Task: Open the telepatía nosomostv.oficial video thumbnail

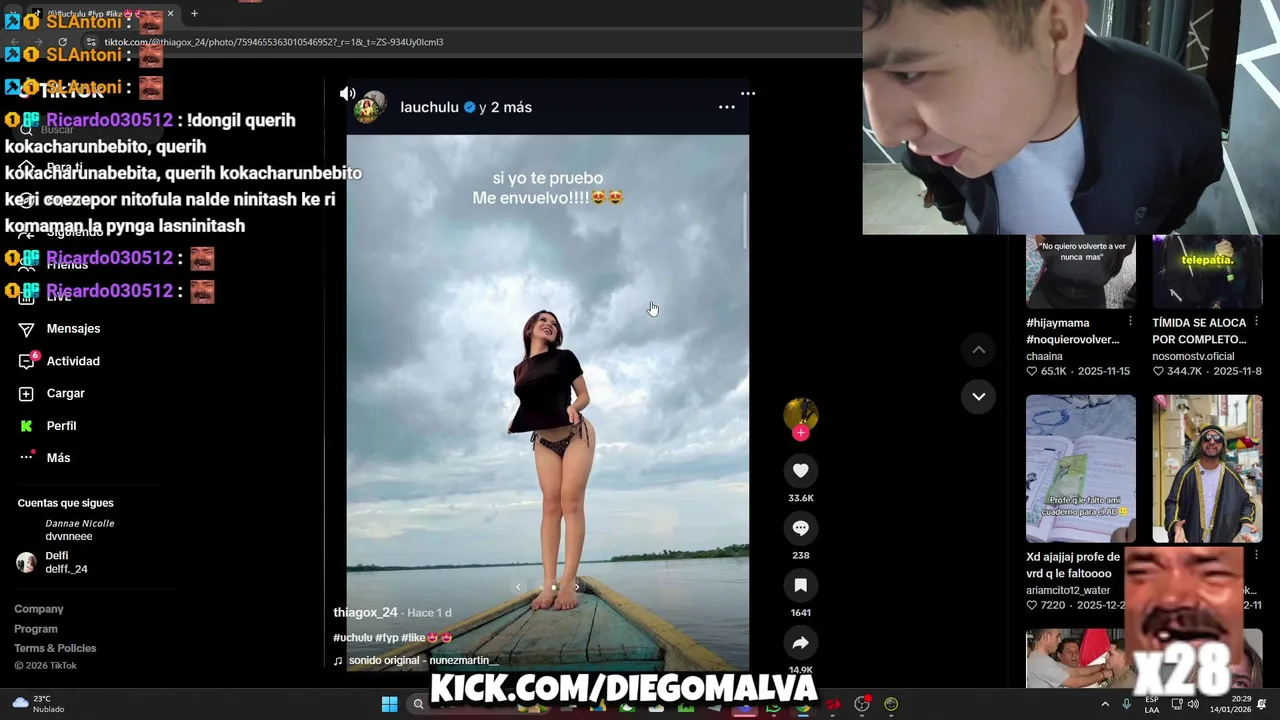Action: pyautogui.click(x=1207, y=271)
